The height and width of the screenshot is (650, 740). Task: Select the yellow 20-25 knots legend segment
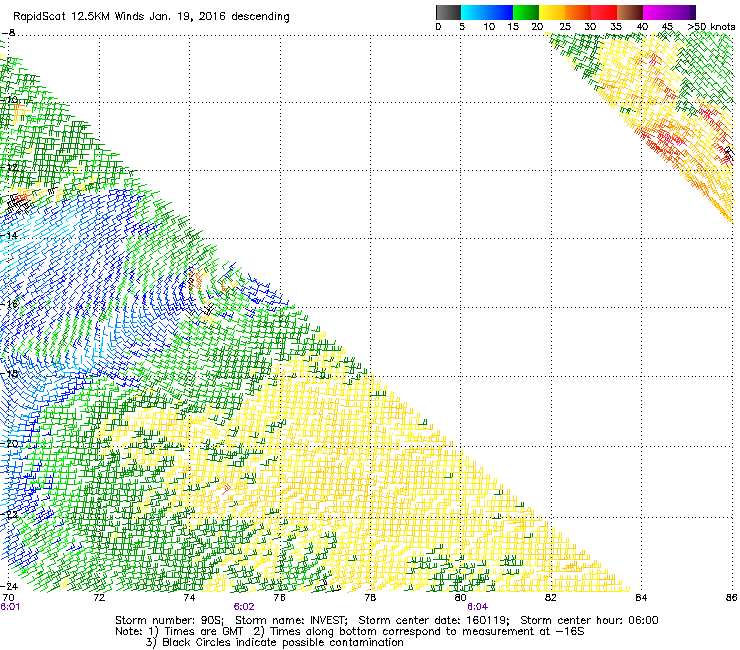[552, 12]
